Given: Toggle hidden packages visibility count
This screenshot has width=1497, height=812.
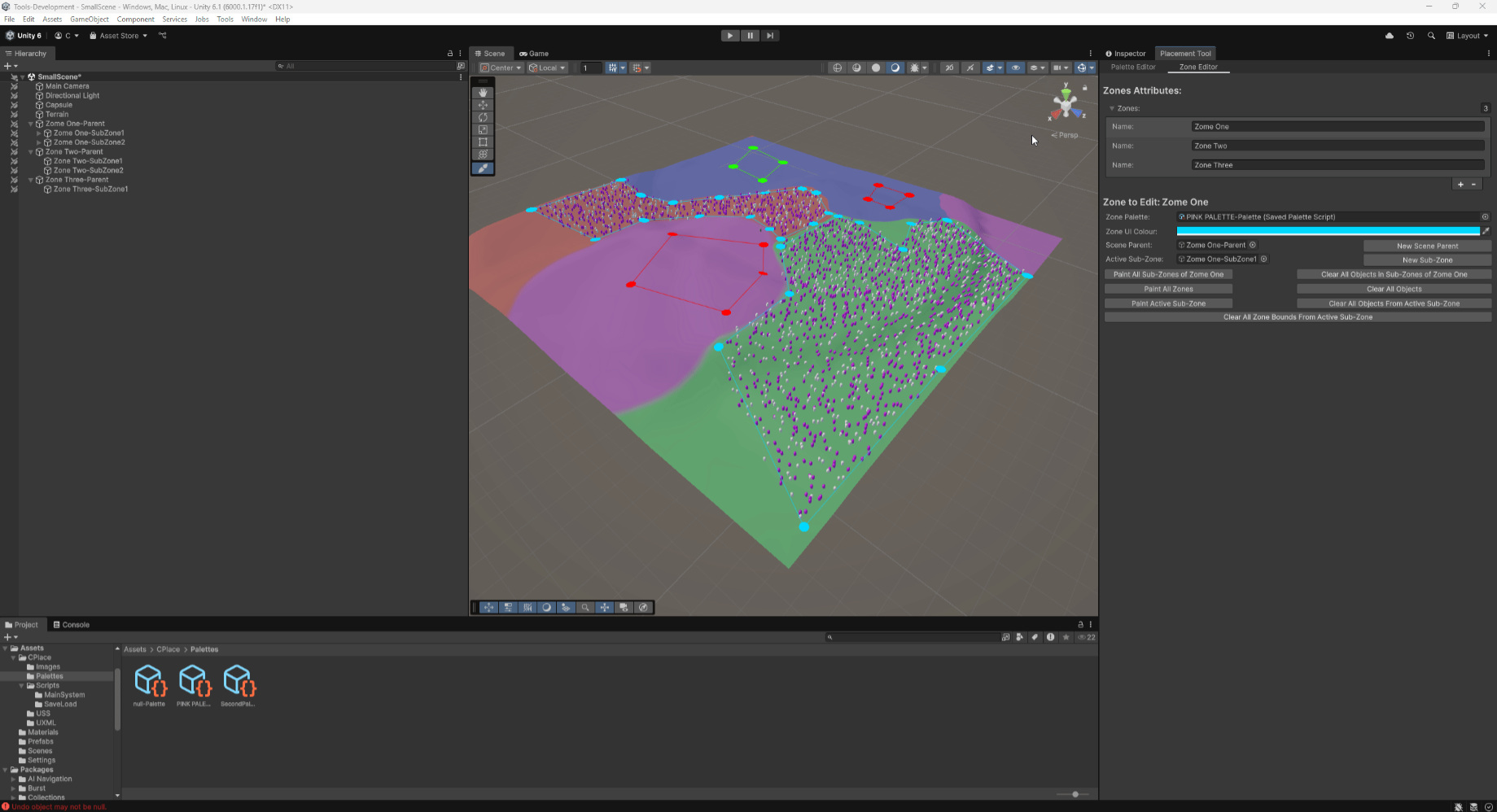Looking at the screenshot, I should [1087, 637].
